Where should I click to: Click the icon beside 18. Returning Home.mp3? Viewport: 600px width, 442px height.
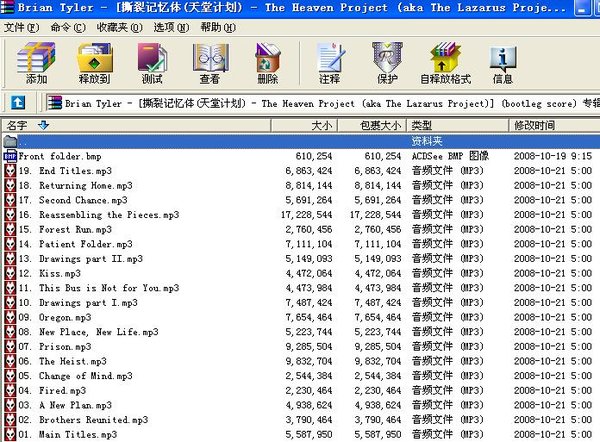10,186
